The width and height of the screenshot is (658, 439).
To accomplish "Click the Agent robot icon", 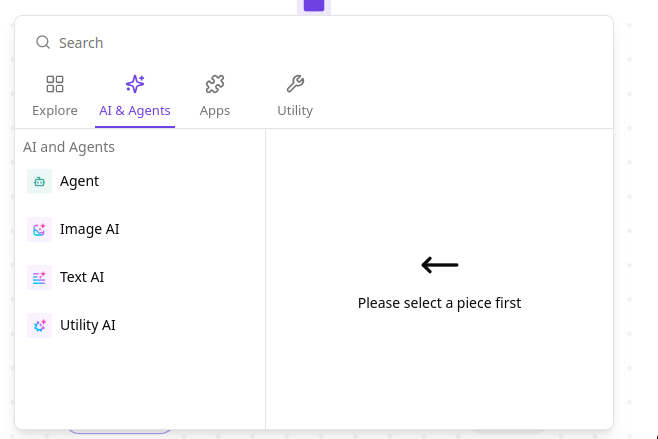I will (39, 182).
